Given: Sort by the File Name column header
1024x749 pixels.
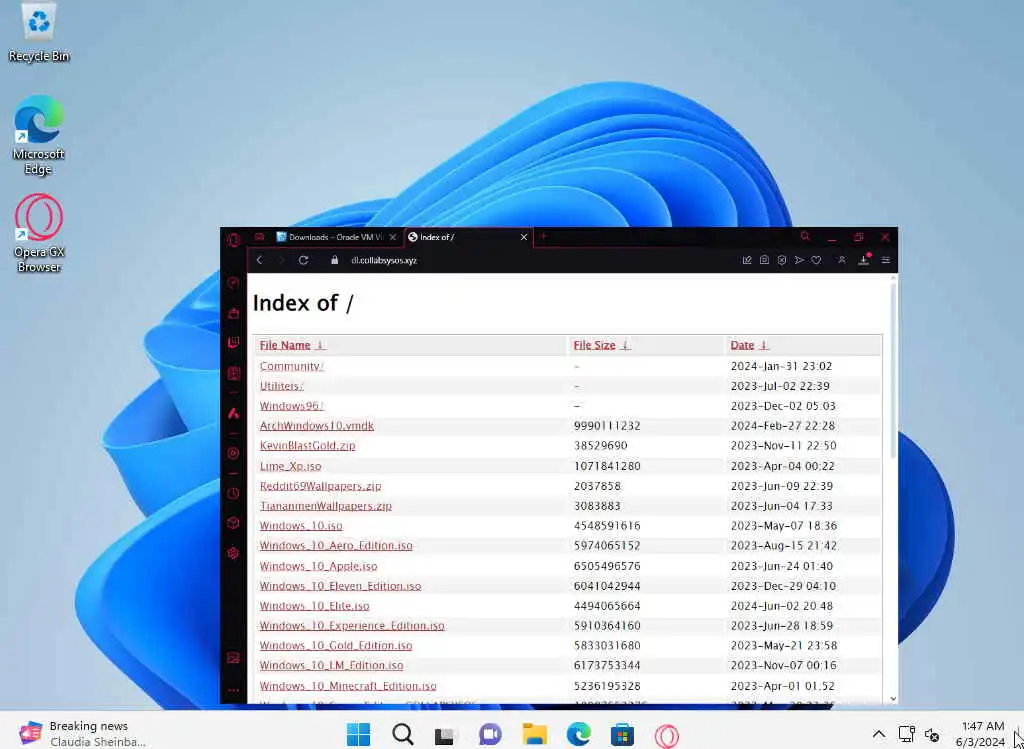Looking at the screenshot, I should (x=285, y=345).
